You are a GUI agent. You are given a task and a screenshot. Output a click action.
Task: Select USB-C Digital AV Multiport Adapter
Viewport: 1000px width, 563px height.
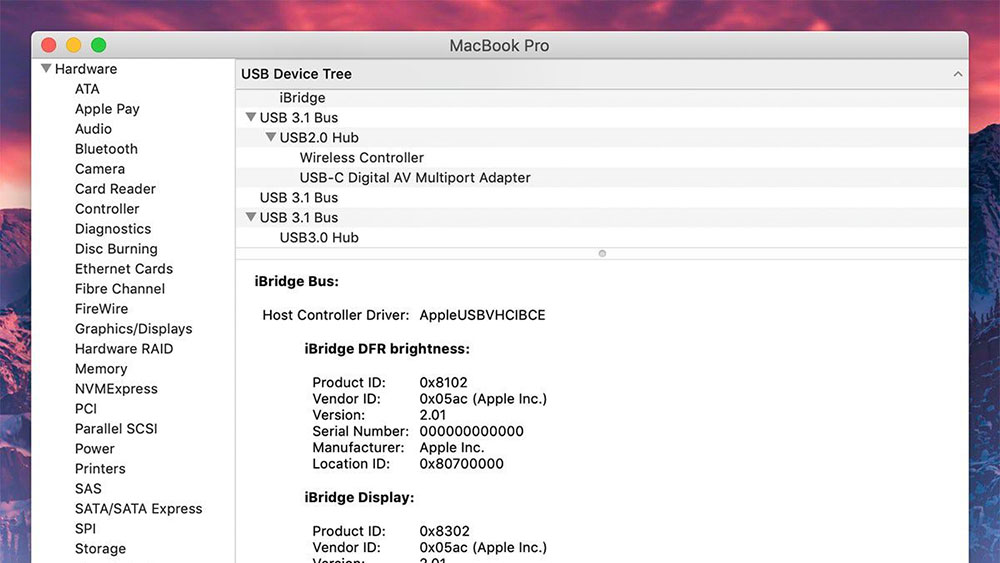pyautogui.click(x=415, y=178)
